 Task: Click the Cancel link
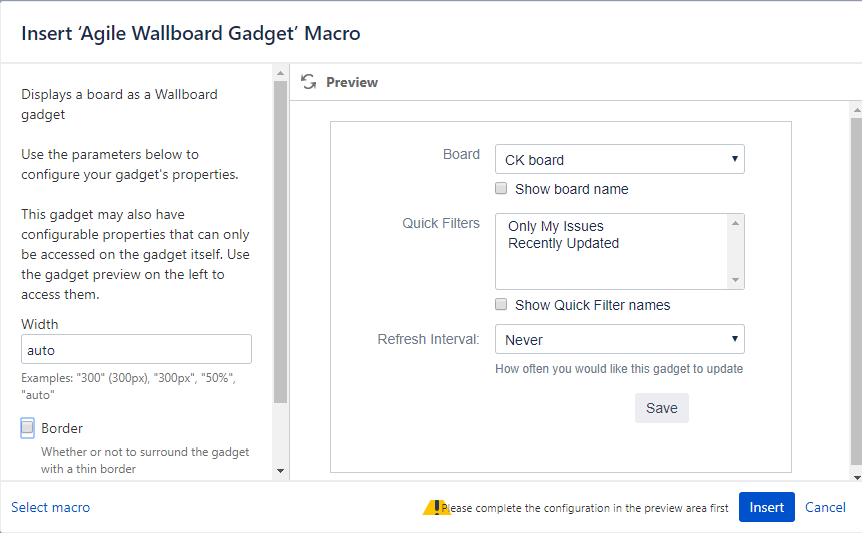[825, 507]
